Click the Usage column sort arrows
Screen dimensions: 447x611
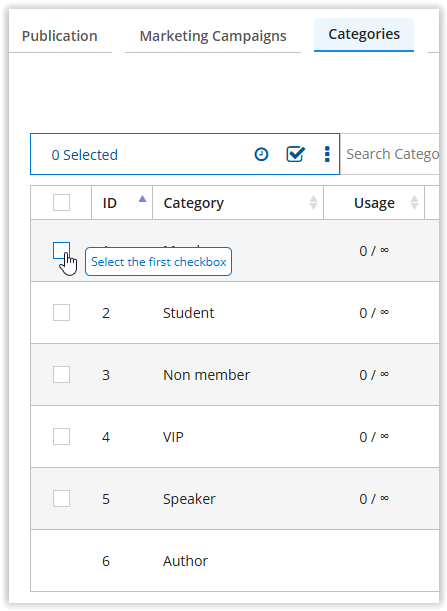[414, 203]
